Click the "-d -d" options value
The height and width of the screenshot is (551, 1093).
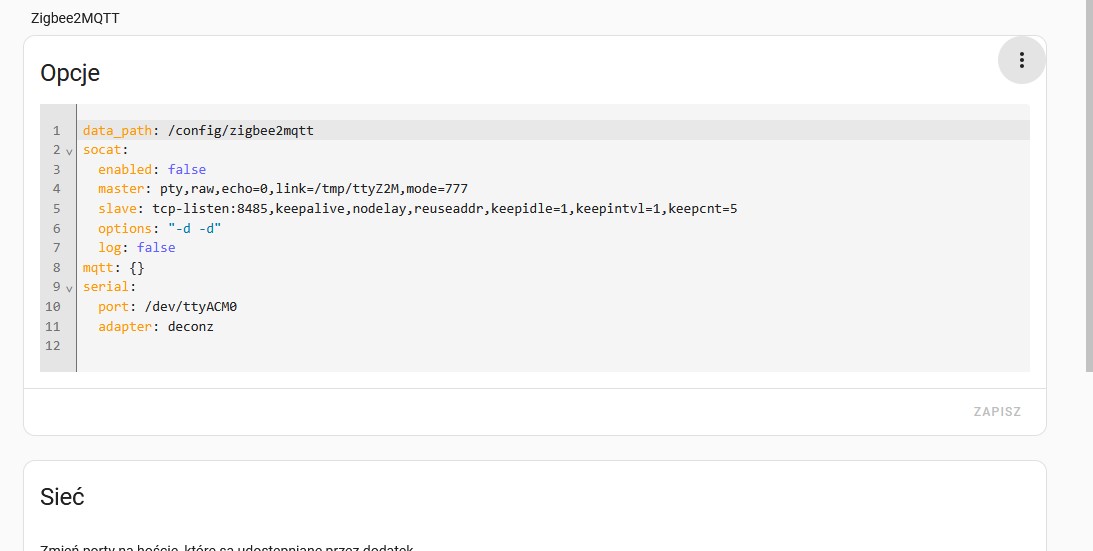click(x=194, y=228)
